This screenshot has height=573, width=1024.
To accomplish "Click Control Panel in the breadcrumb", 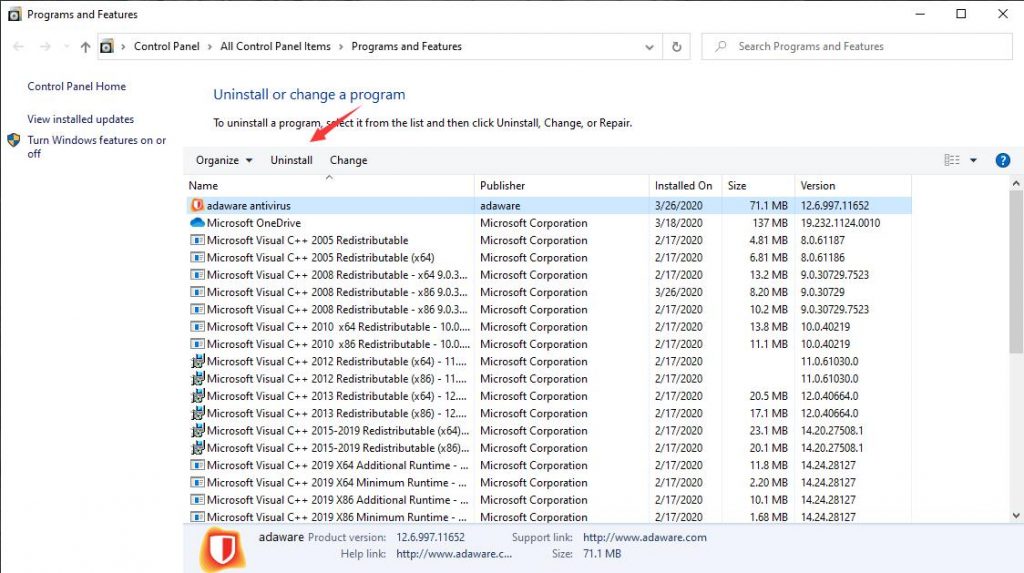I will pyautogui.click(x=167, y=46).
